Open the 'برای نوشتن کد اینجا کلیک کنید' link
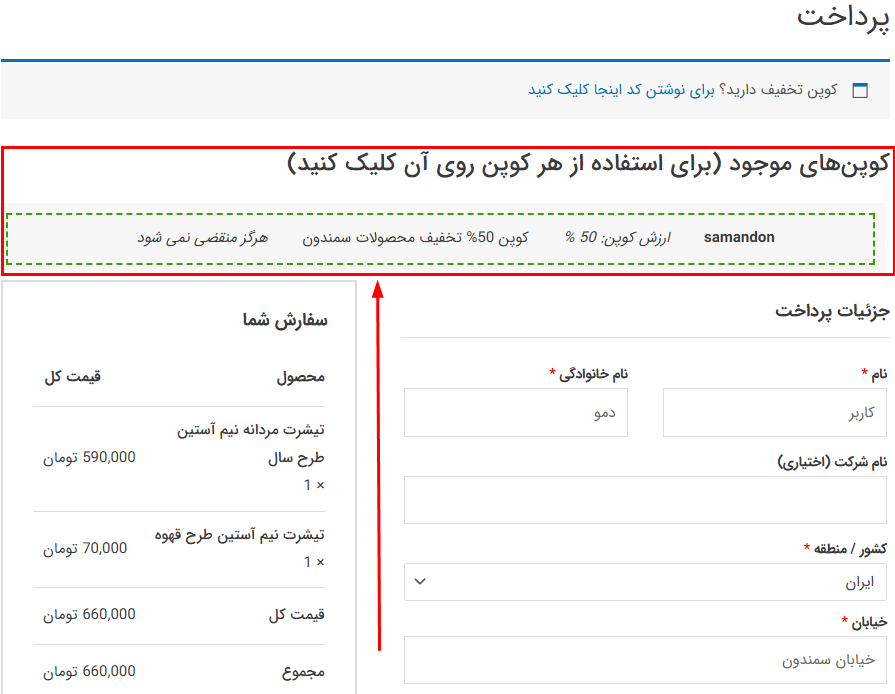 pyautogui.click(x=622, y=90)
